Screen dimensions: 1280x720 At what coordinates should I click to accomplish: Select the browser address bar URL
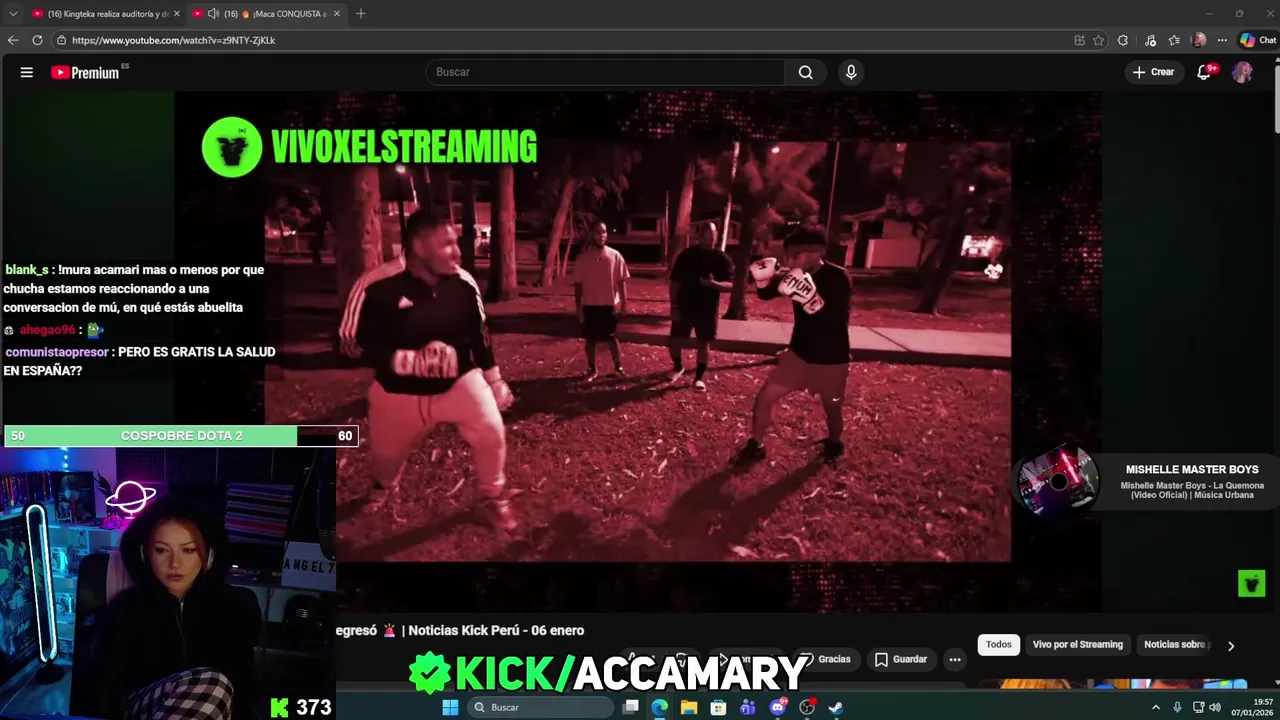click(173, 40)
